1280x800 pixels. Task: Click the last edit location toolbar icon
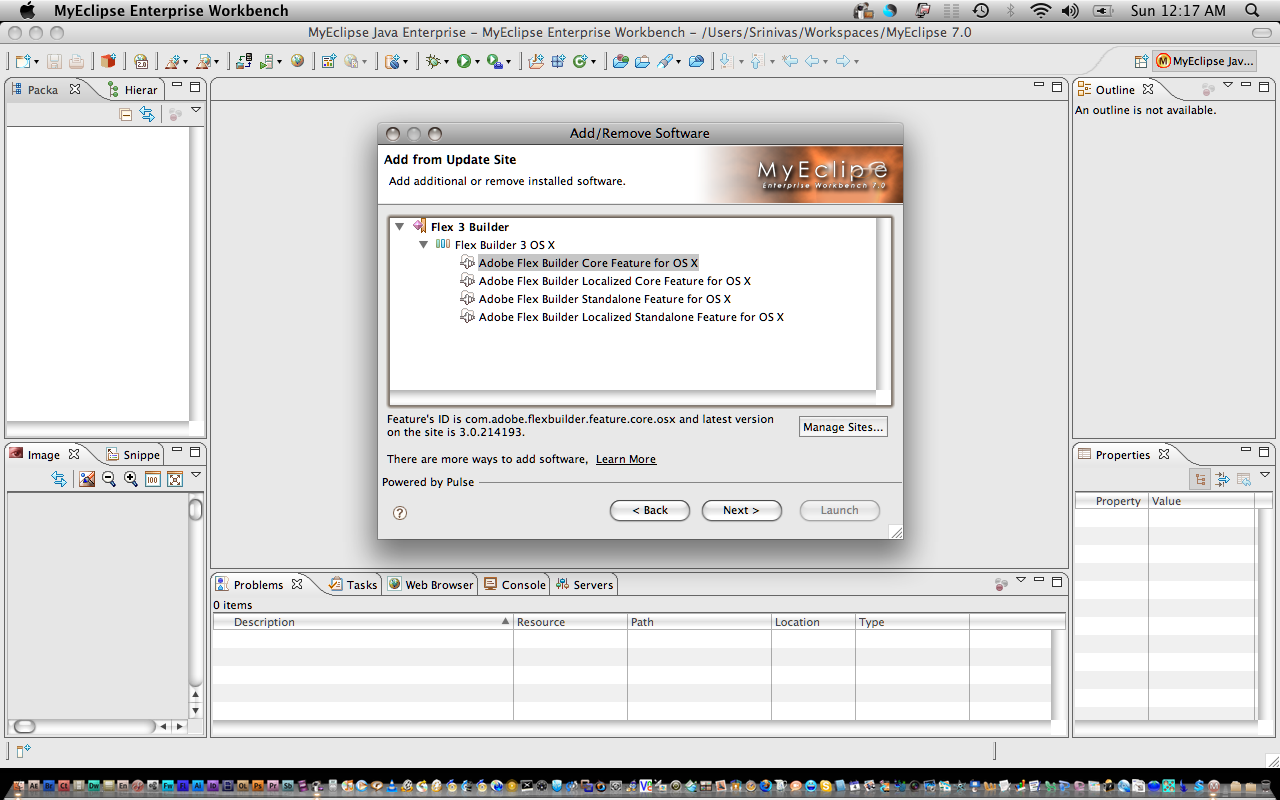790,61
